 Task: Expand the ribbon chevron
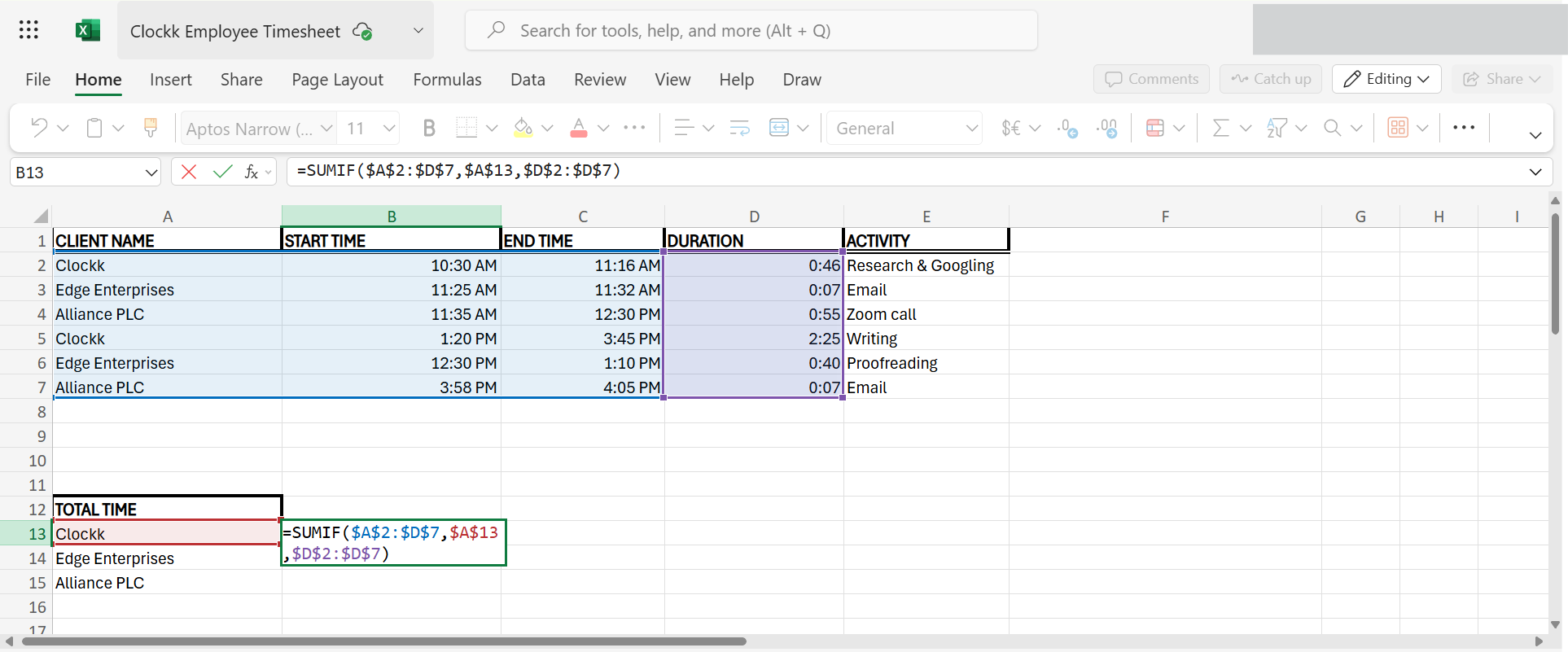(x=1535, y=135)
